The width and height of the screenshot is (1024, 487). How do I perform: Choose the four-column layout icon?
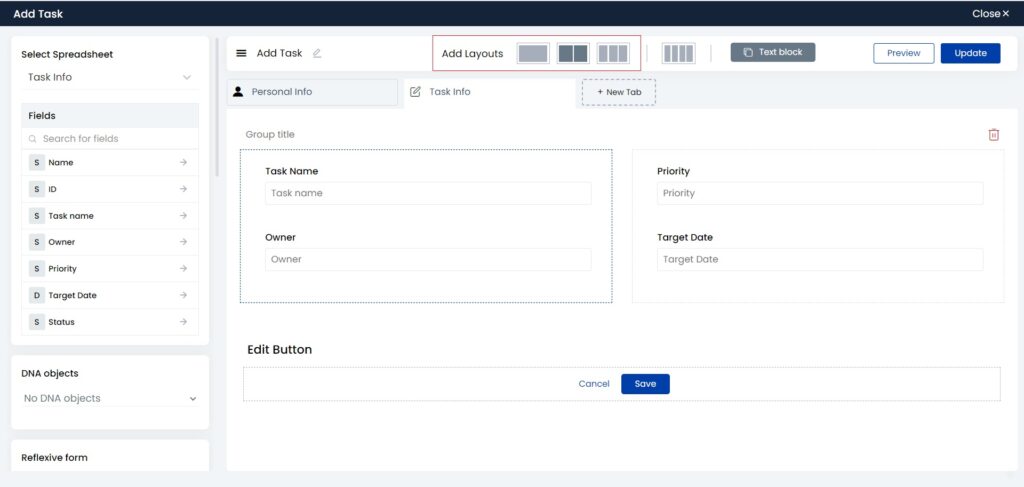tap(678, 54)
